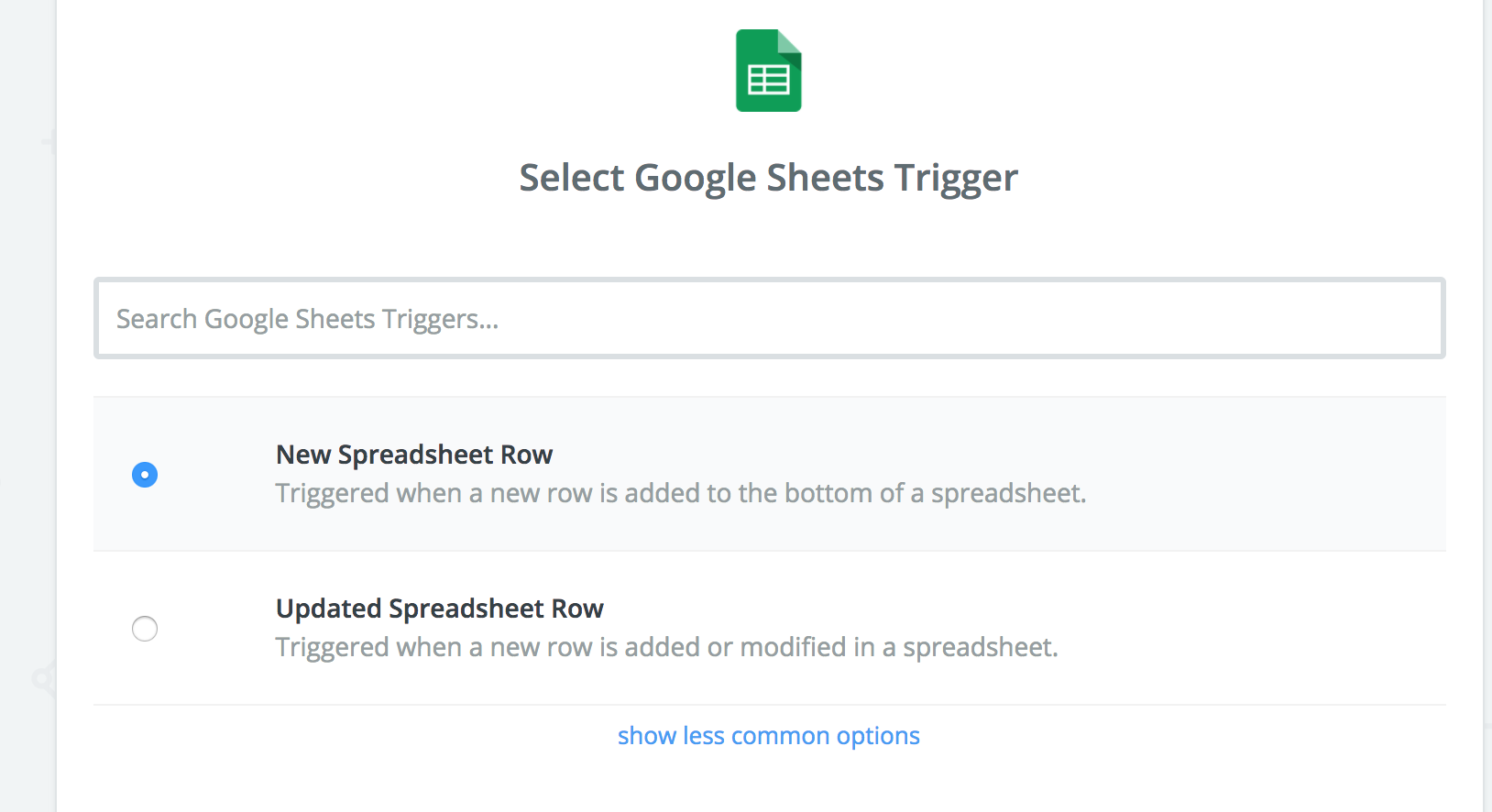Select the Updated Spreadsheet Row radio button
The image size is (1492, 812).
[x=145, y=629]
